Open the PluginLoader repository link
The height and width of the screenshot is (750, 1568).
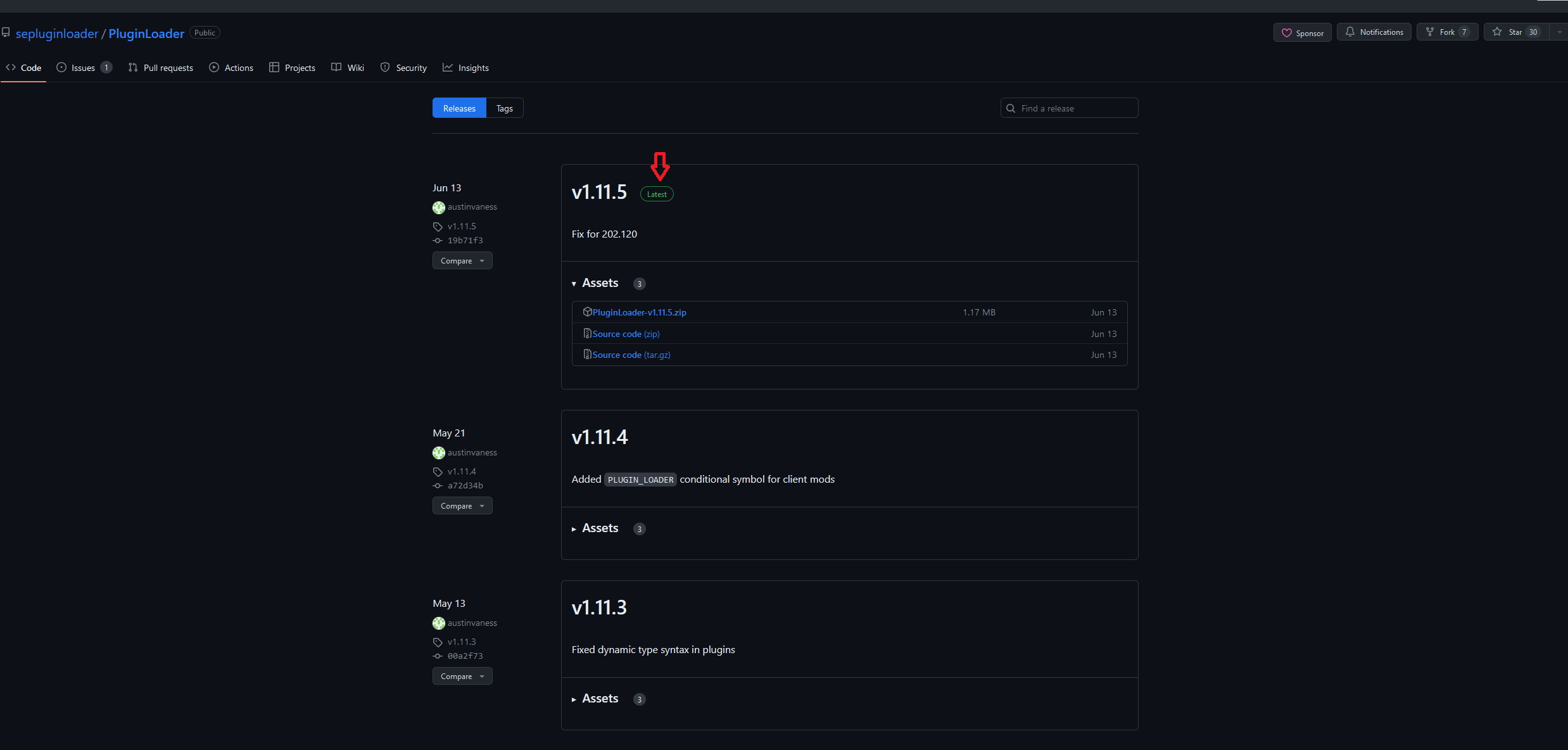tap(146, 34)
